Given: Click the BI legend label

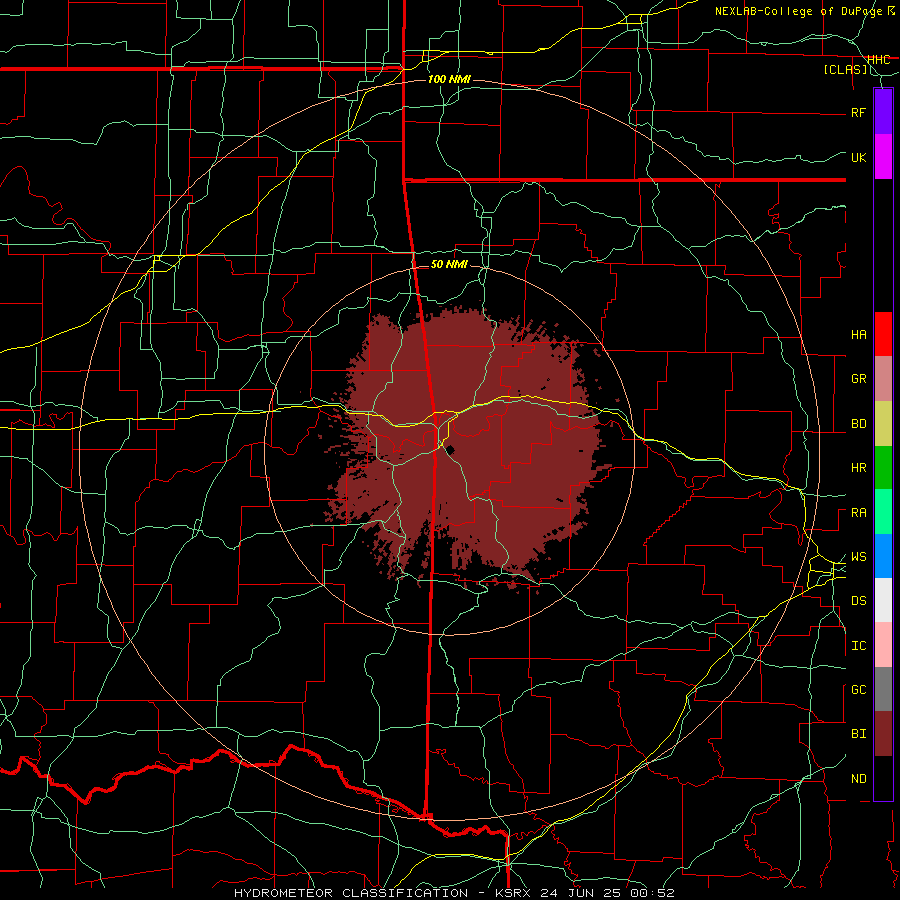Looking at the screenshot, I should [858, 734].
